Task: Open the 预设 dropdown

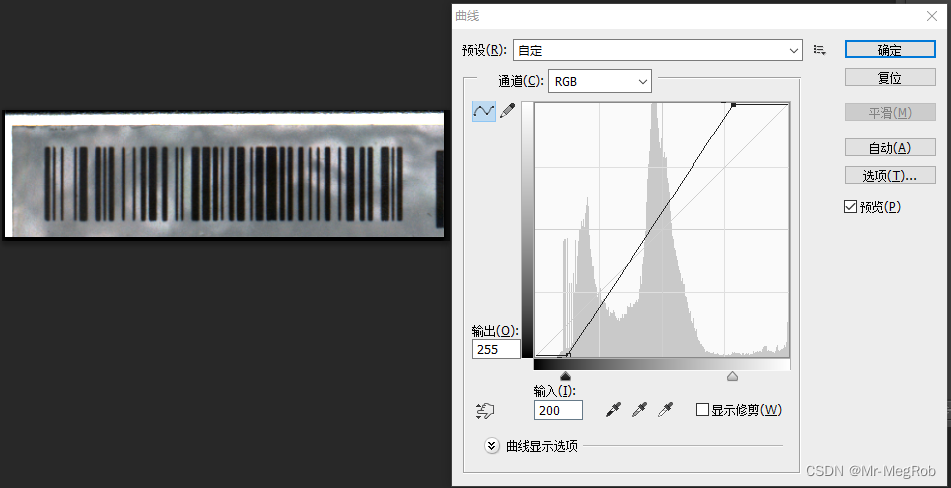Action: point(657,50)
